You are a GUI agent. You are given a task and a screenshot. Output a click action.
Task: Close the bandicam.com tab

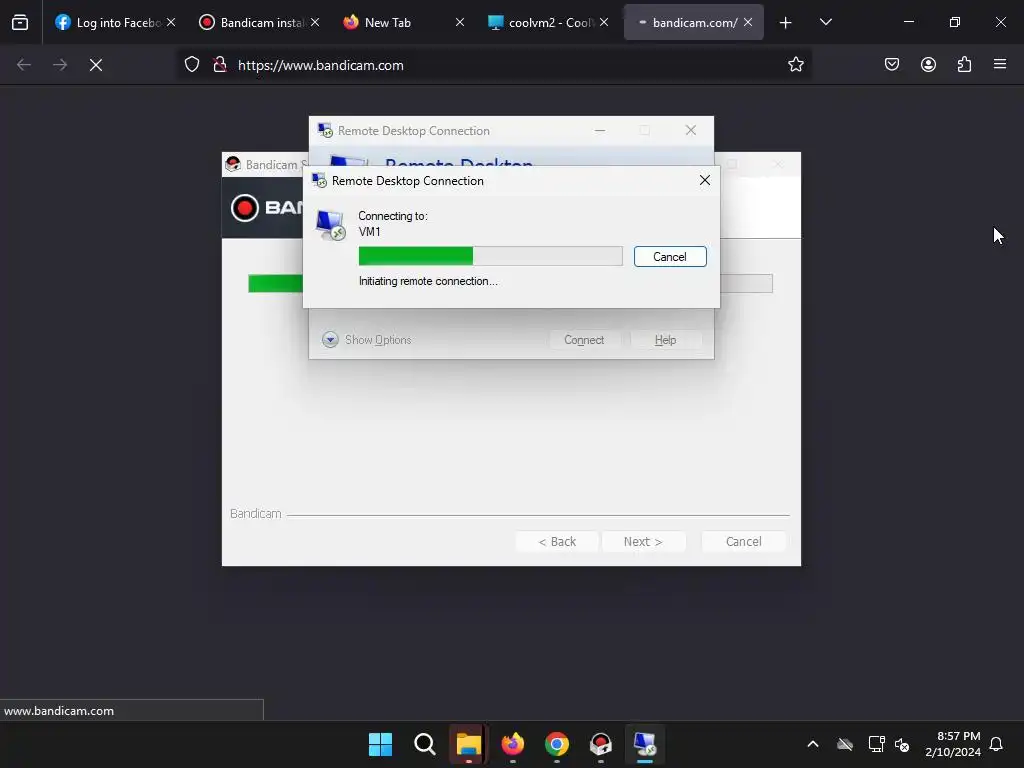(x=748, y=22)
